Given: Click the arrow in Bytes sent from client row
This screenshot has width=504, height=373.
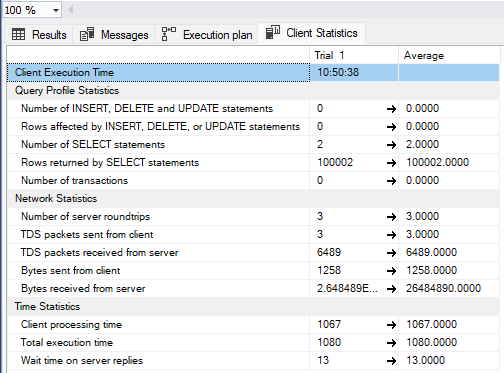Looking at the screenshot, I should point(391,271).
